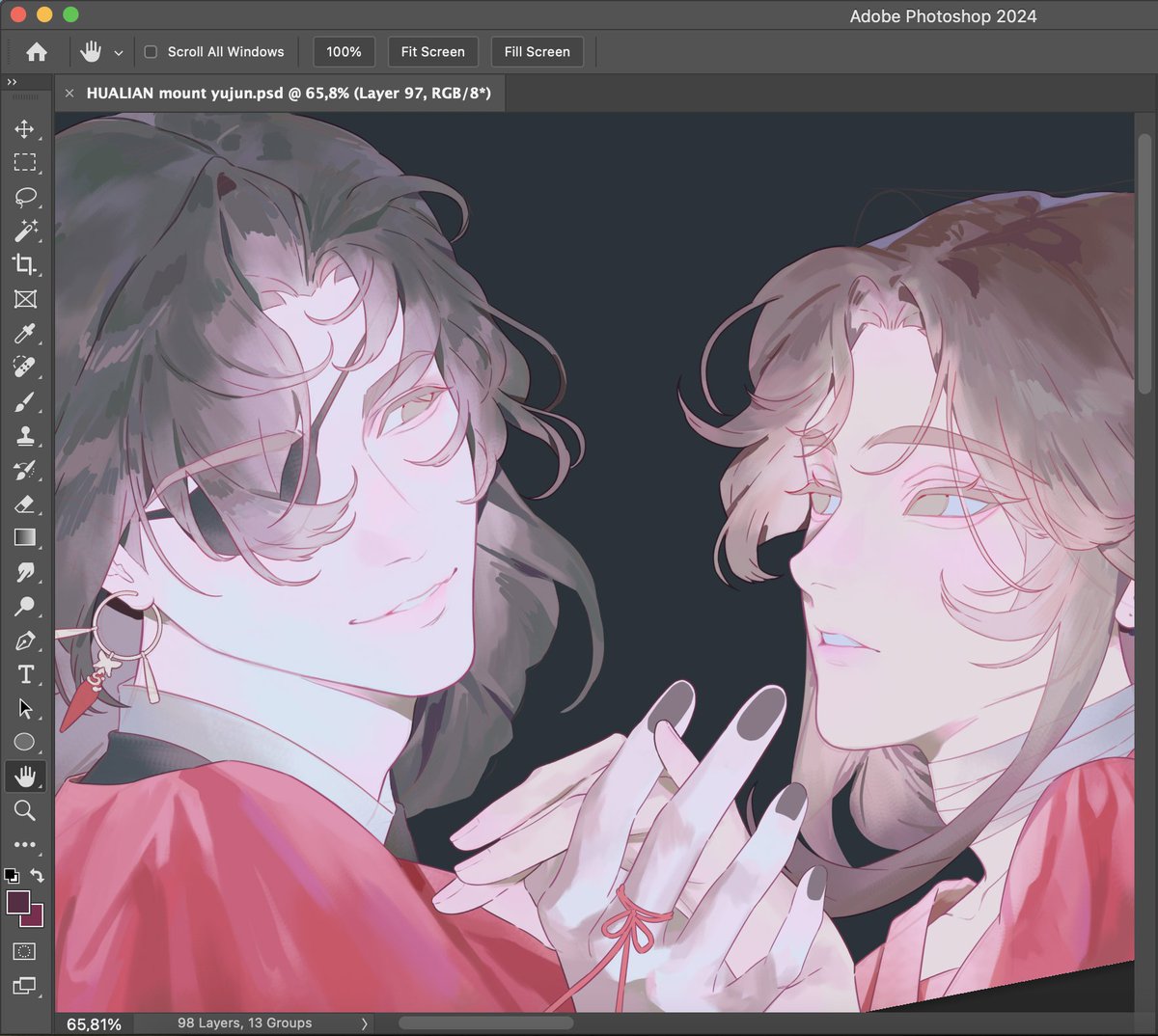Open the foreground color picker
This screenshot has height=1036, width=1158.
pyautogui.click(x=17, y=902)
